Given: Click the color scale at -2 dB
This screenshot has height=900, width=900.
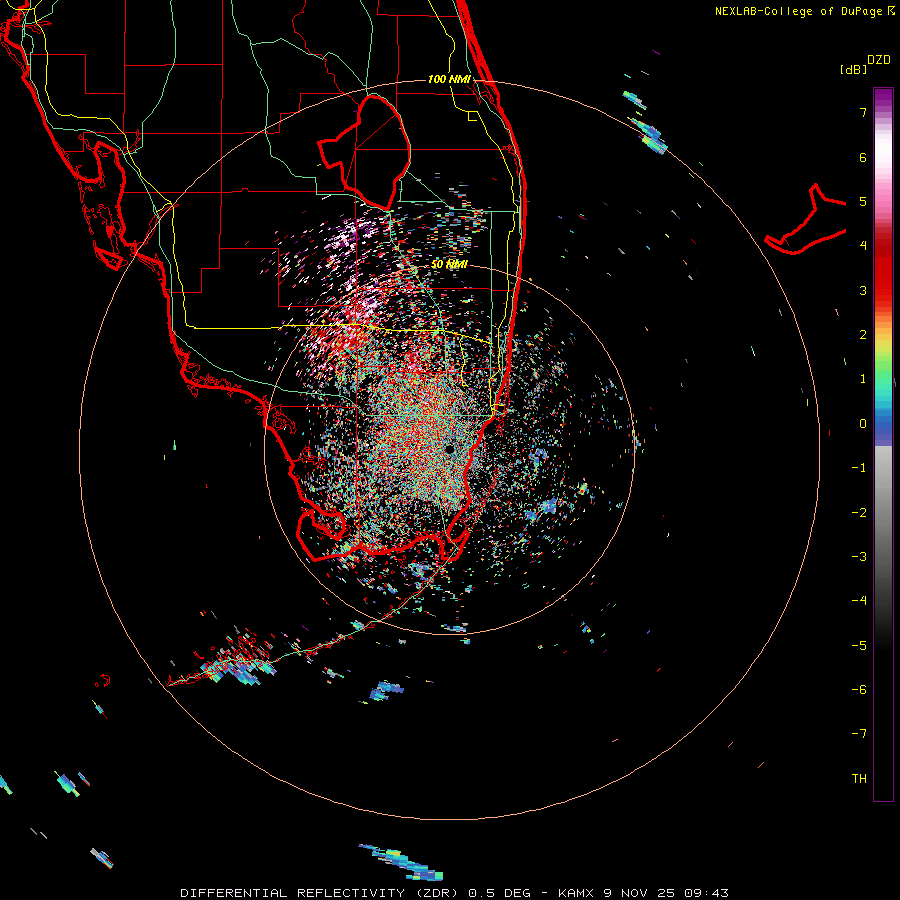Looking at the screenshot, I should pos(883,513).
